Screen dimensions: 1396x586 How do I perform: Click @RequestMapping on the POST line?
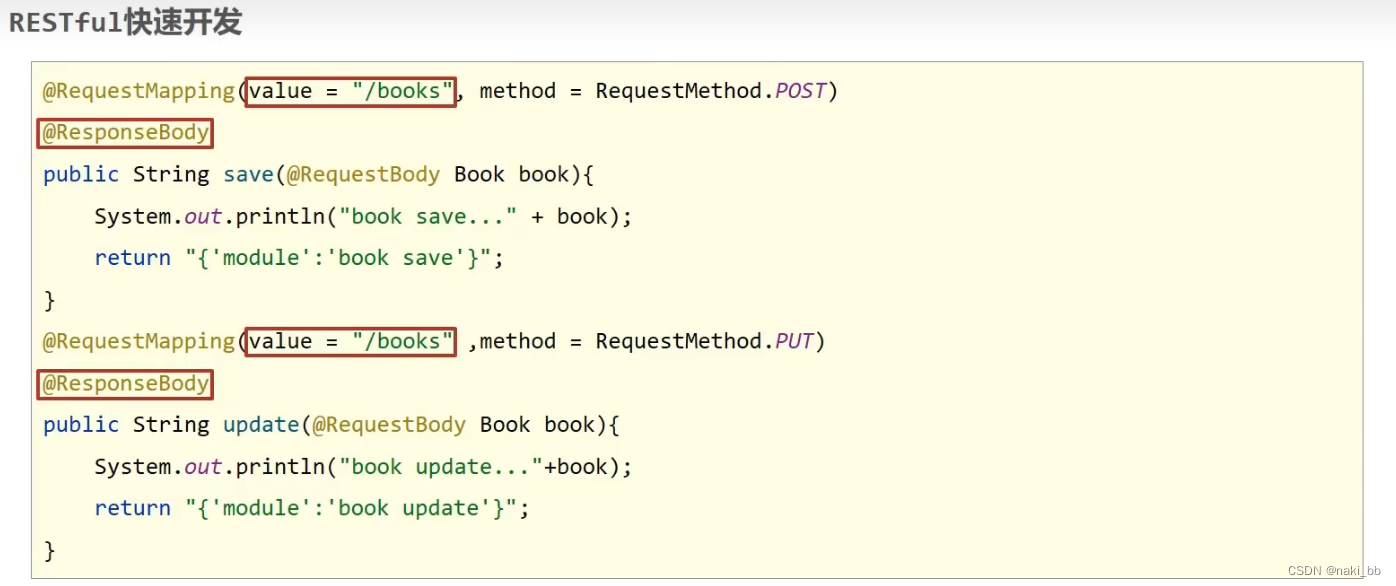coord(138,91)
